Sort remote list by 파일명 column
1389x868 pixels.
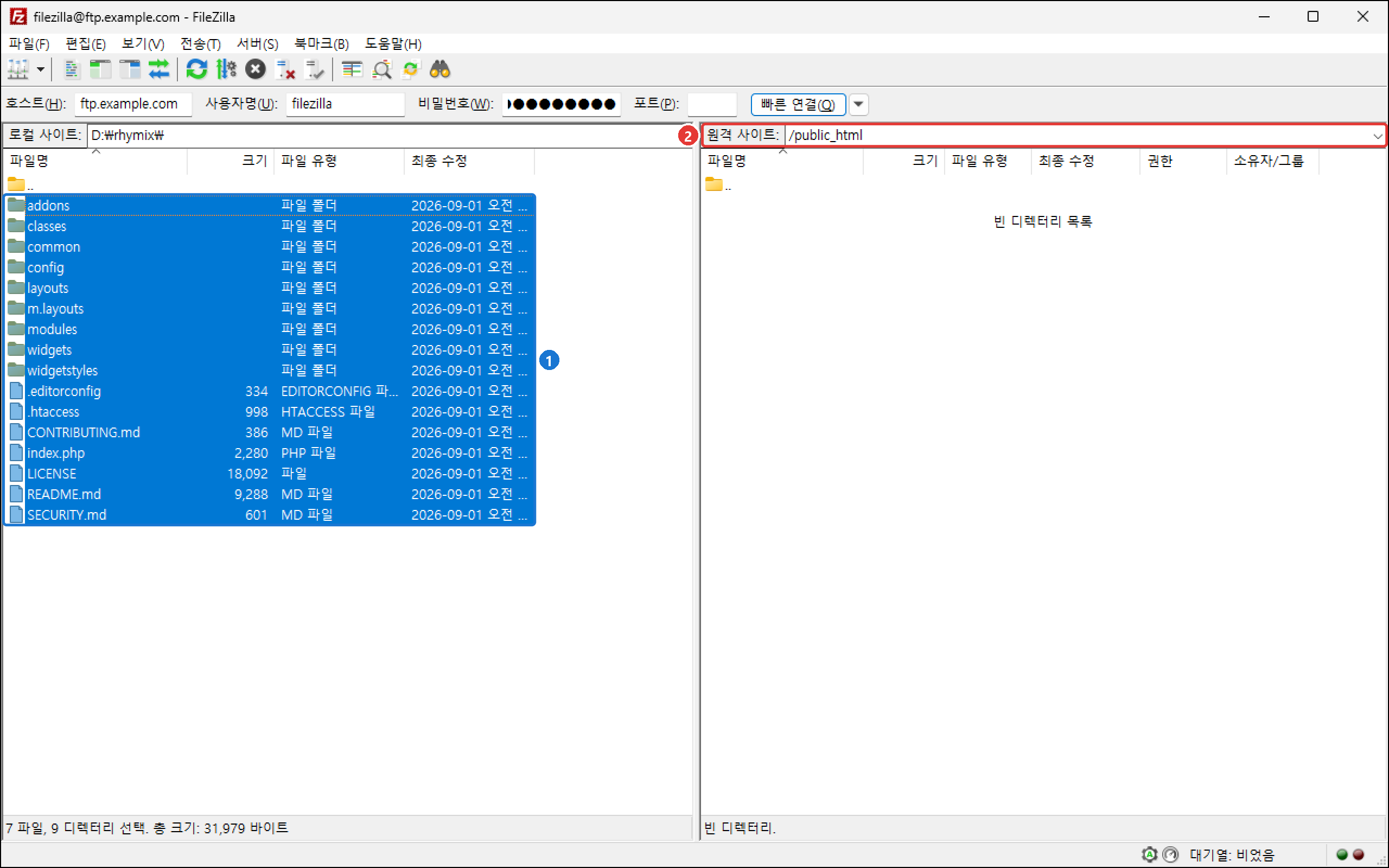[x=782, y=161]
